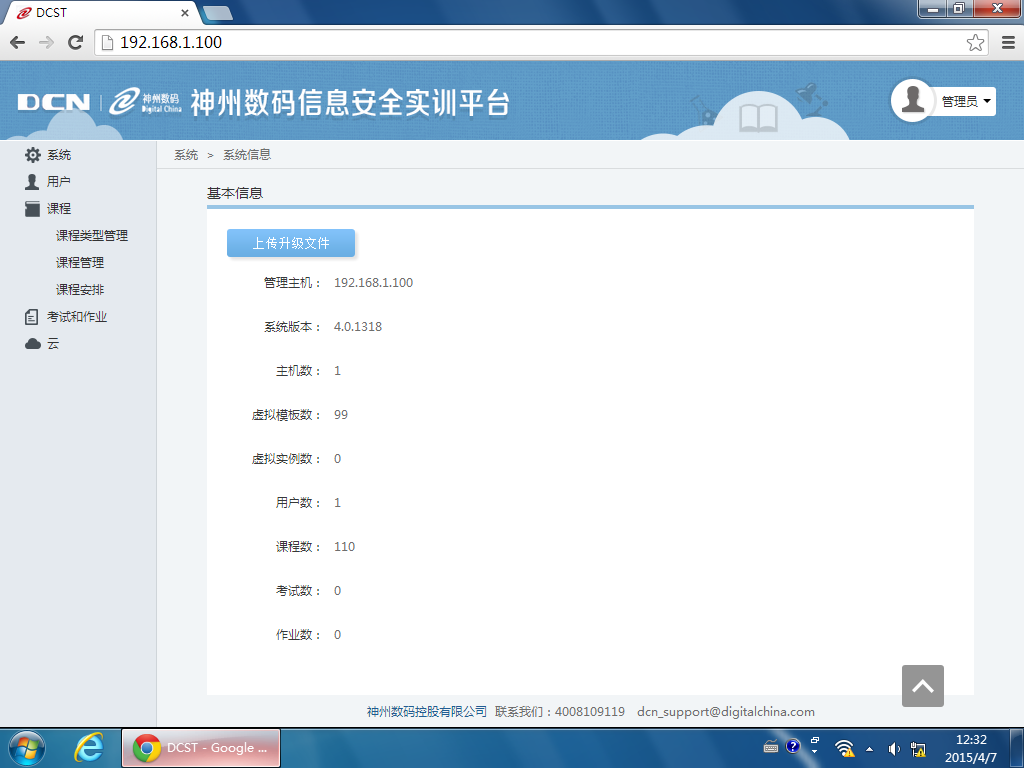Click the help question mark tray icon
This screenshot has height=768, width=1024.
pos(793,746)
